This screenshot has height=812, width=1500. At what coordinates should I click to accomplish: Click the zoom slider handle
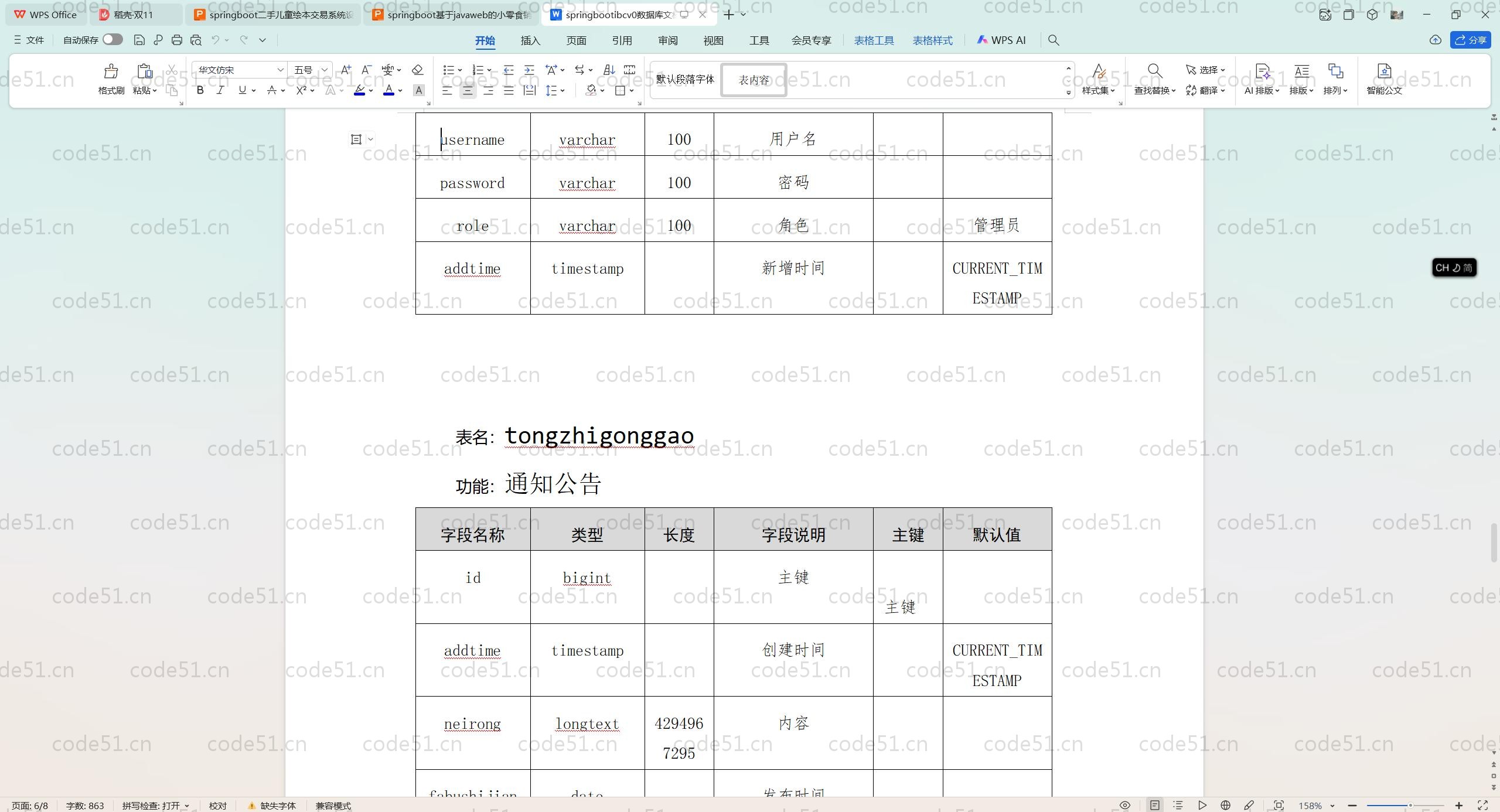pos(1410,806)
